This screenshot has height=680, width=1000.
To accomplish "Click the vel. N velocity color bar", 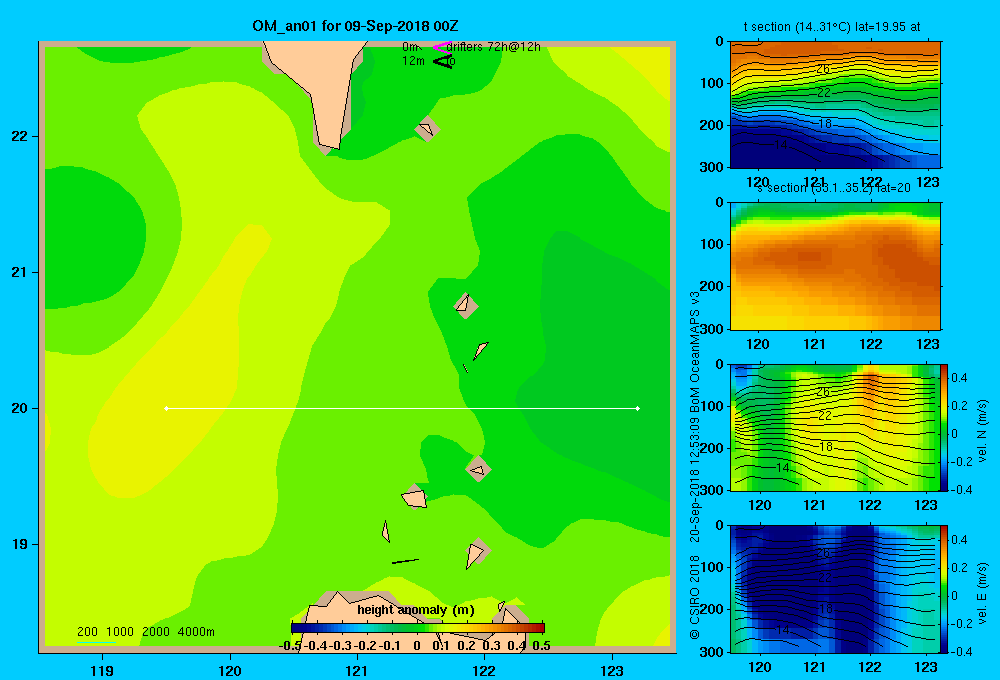I will point(945,427).
